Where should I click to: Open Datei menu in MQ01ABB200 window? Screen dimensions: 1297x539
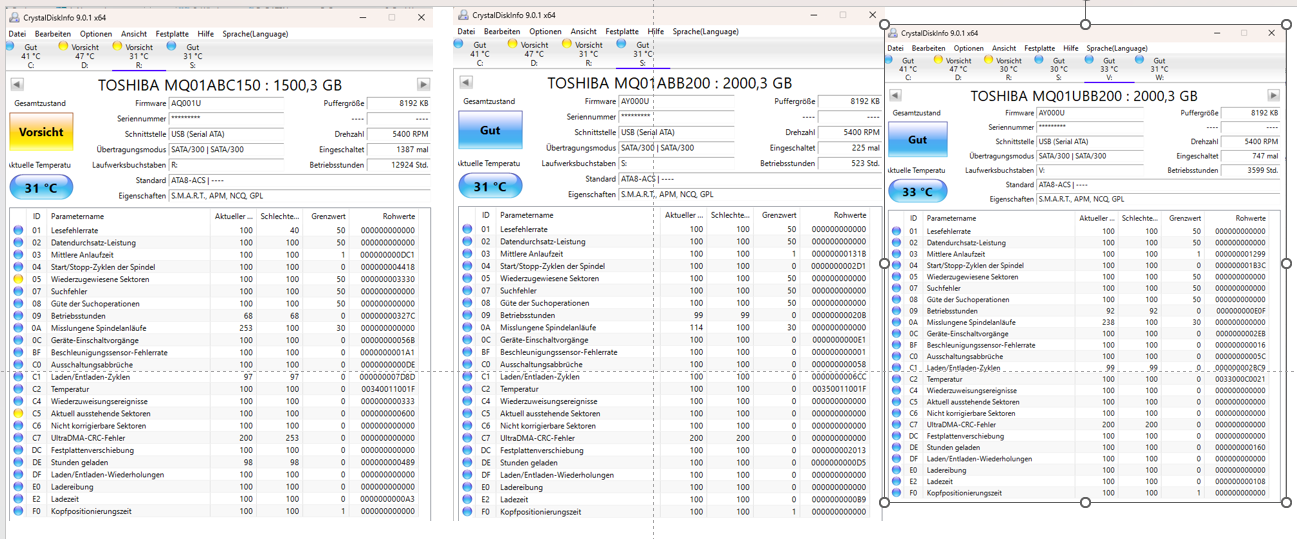(466, 32)
